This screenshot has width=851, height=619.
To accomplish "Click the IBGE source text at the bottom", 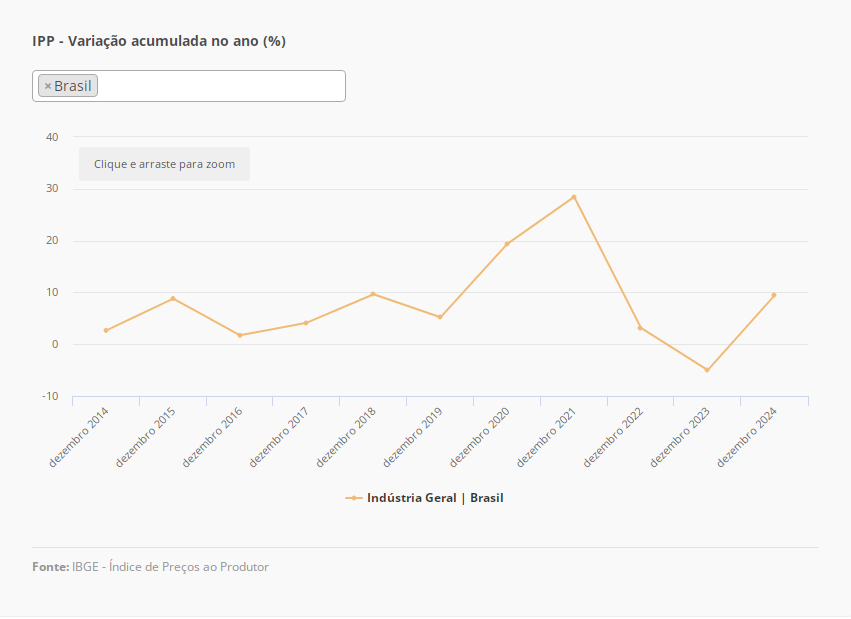I will click(170, 567).
